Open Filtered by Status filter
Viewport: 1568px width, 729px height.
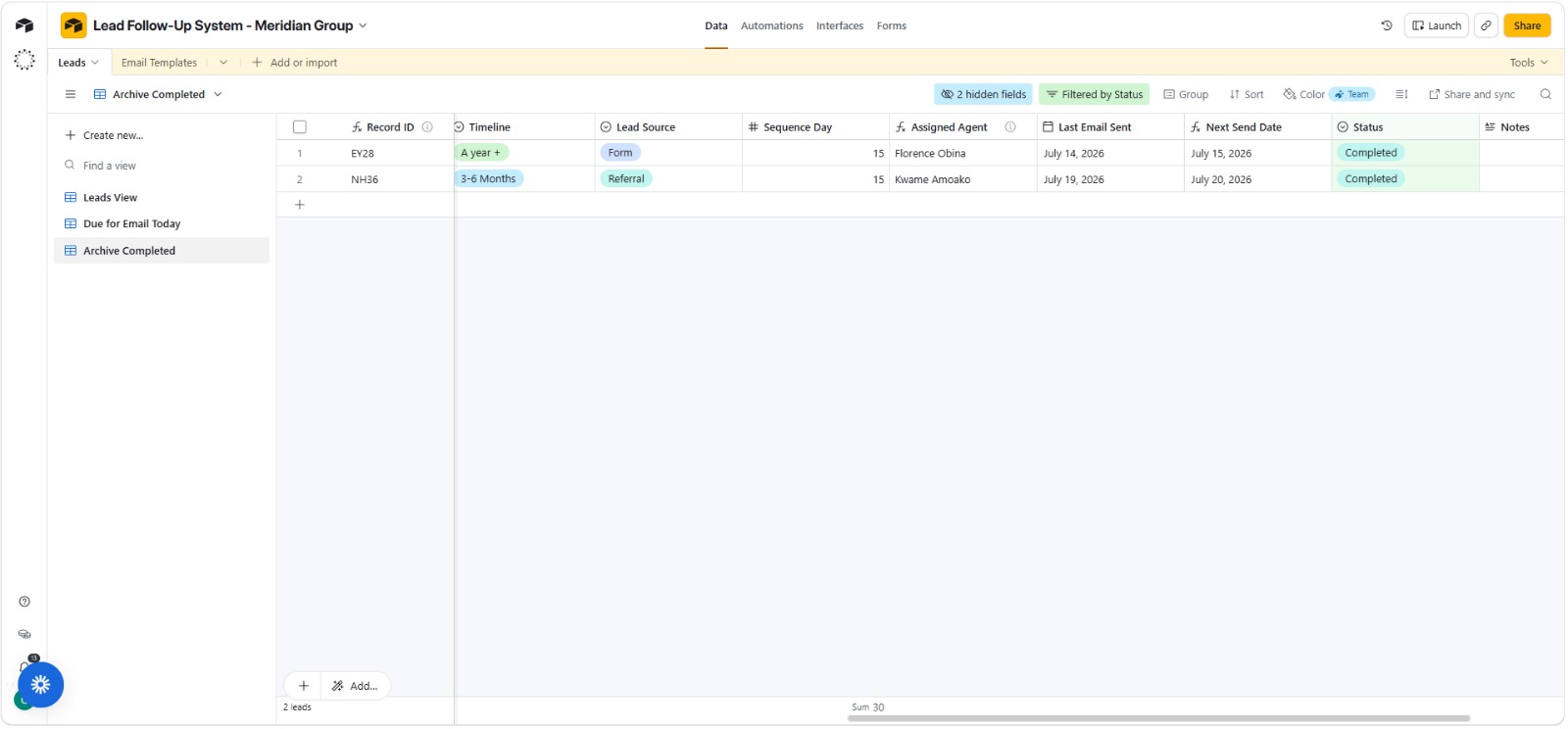point(1094,94)
